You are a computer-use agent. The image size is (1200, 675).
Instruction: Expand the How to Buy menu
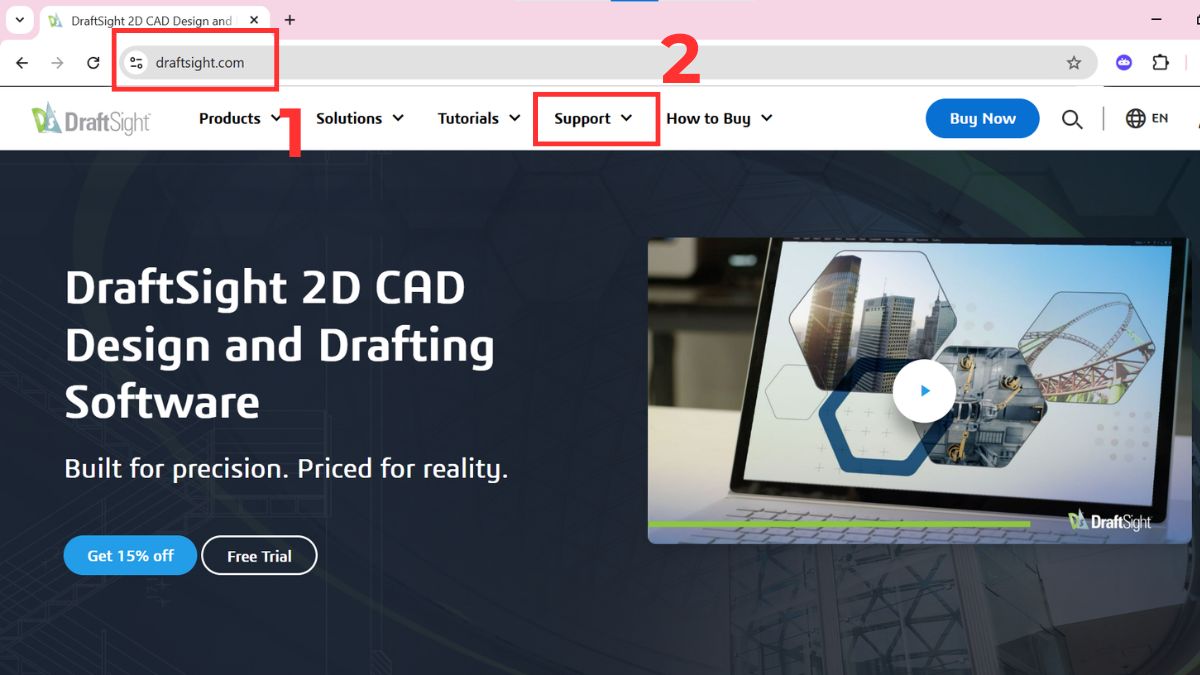click(720, 118)
